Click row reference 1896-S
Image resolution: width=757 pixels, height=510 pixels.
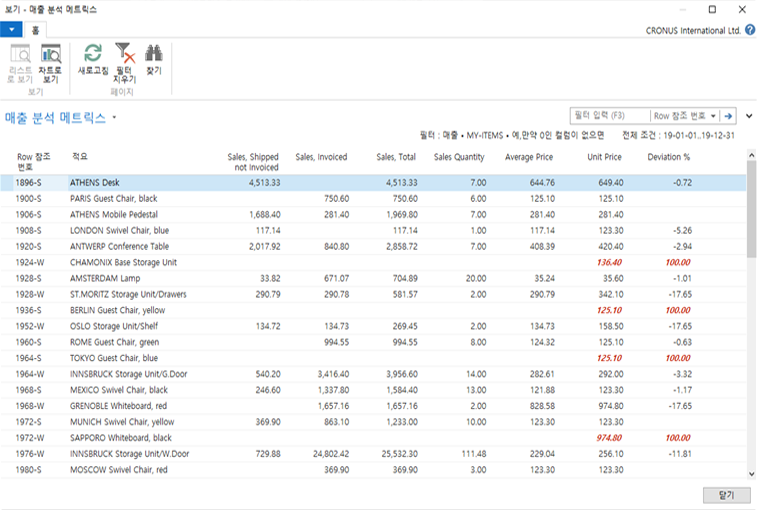[28, 183]
